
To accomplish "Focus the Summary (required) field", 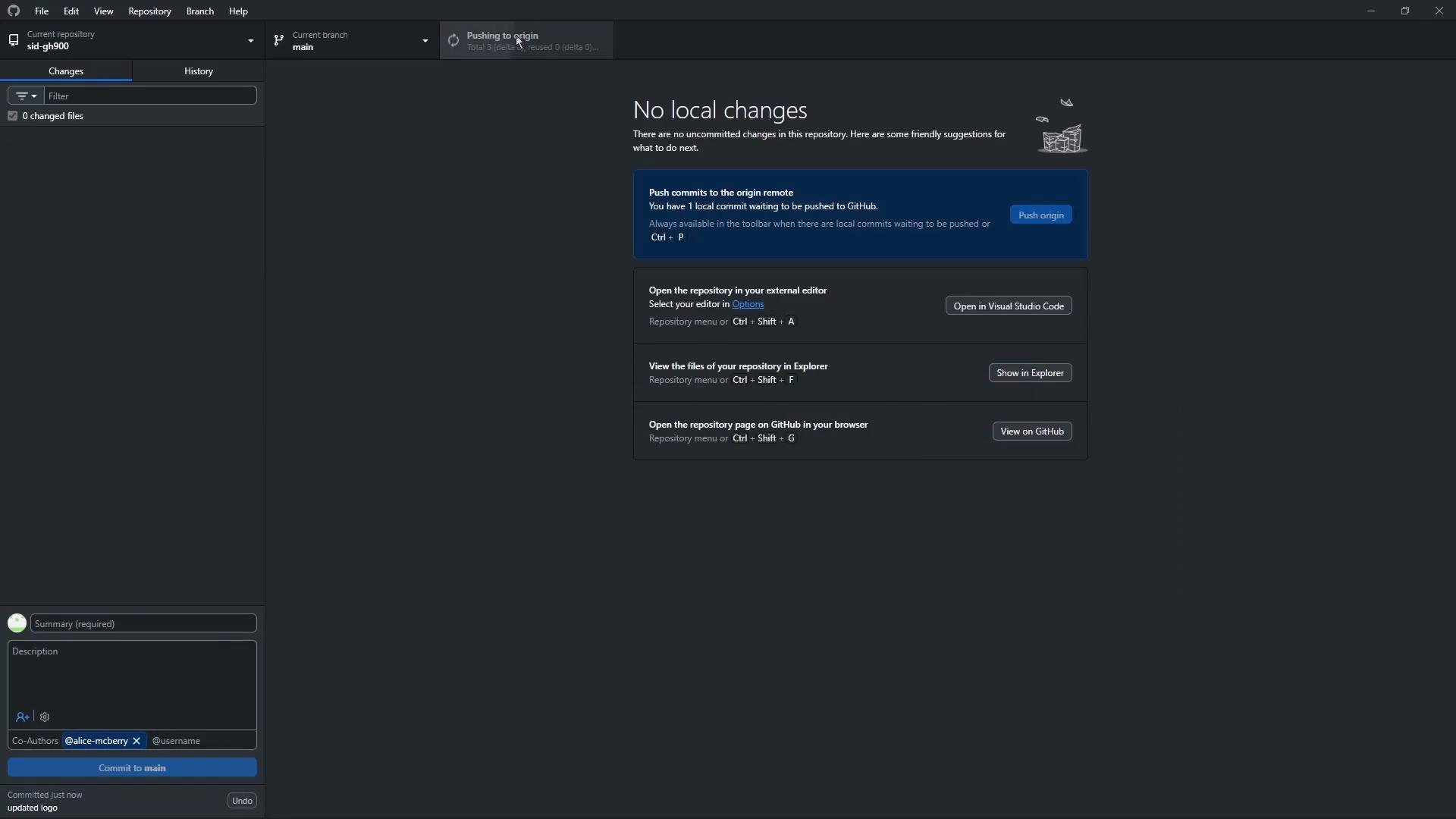I will click(143, 623).
